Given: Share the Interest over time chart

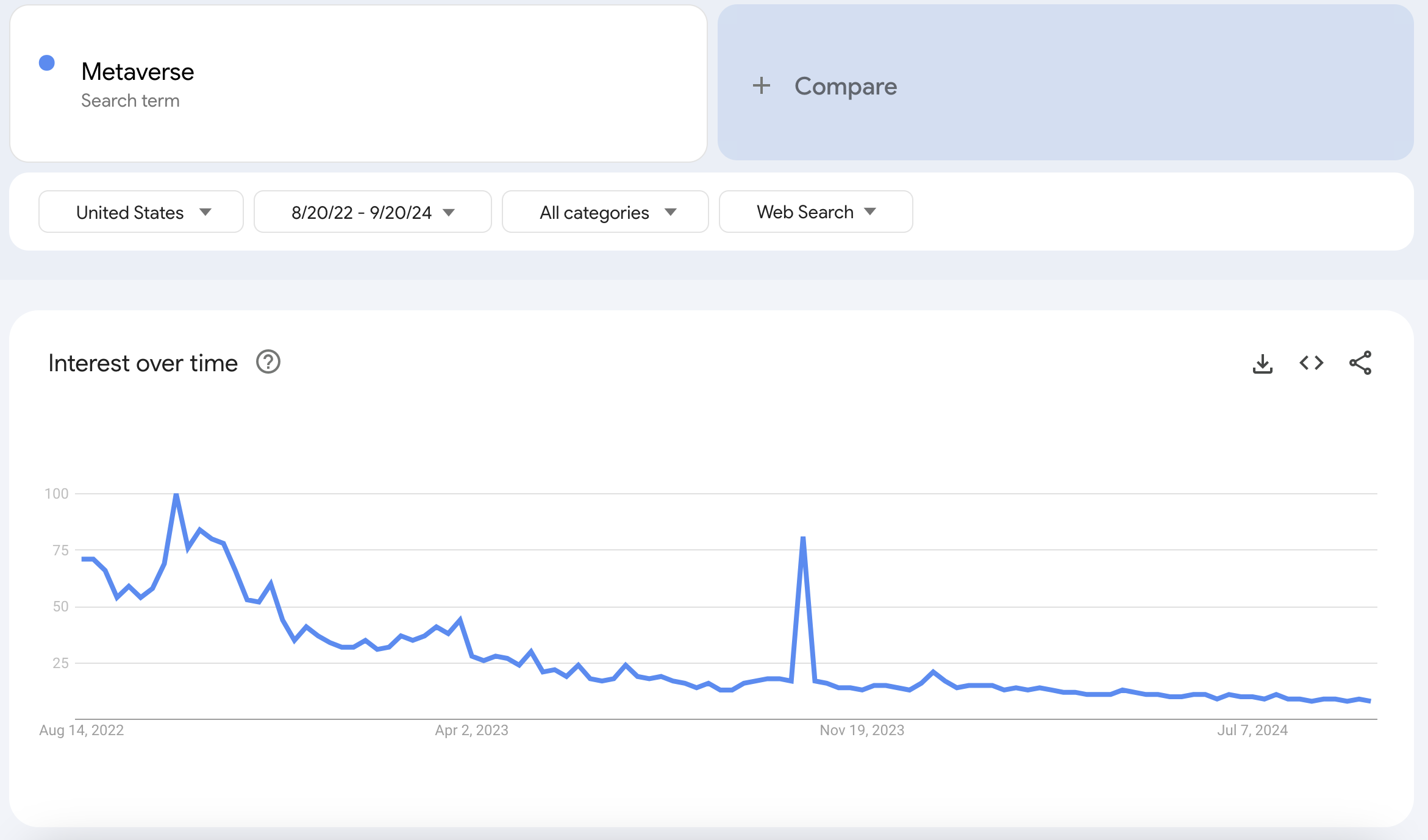Looking at the screenshot, I should click(x=1360, y=363).
